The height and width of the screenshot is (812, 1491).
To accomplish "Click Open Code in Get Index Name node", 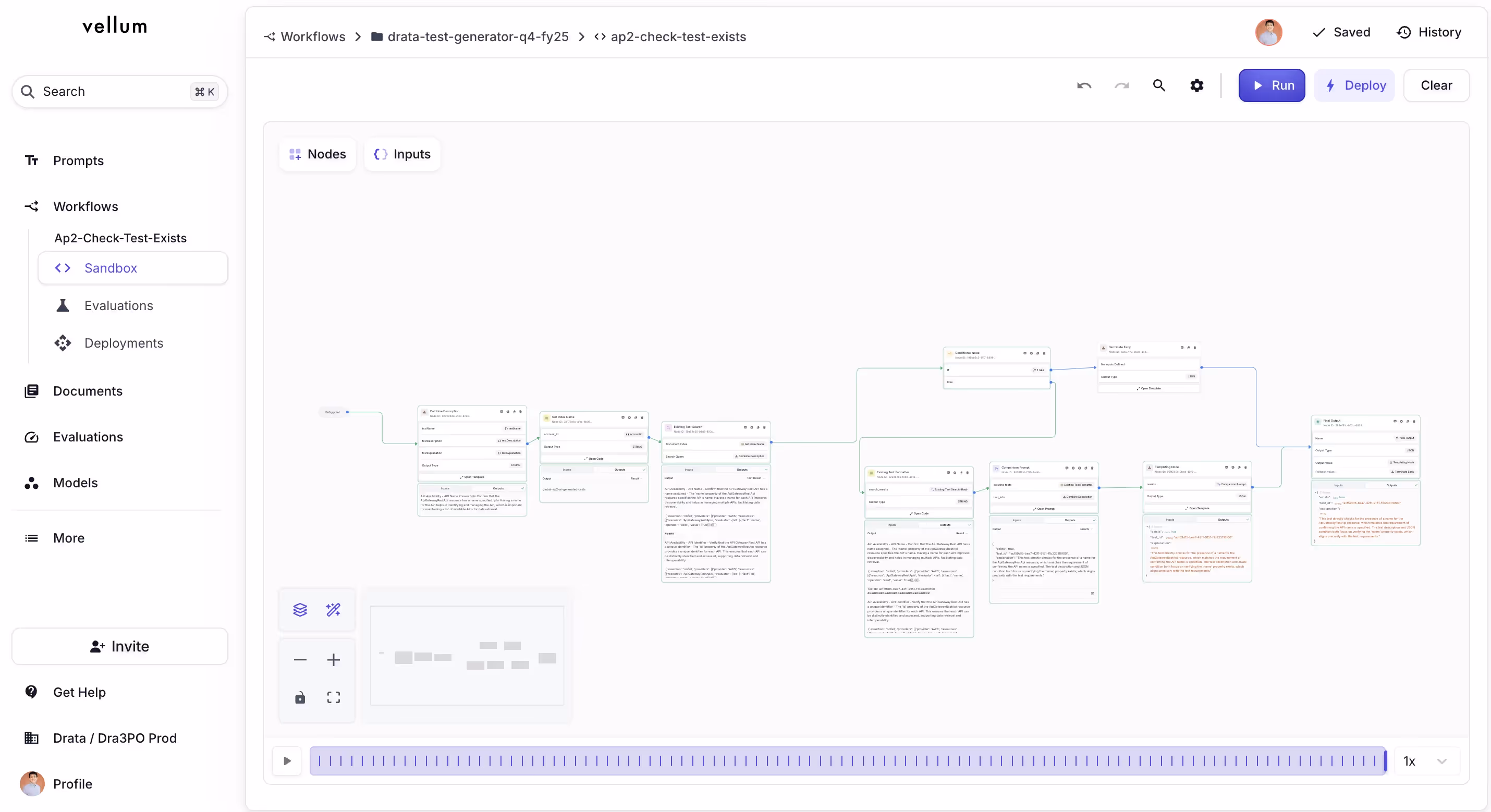I will [594, 459].
